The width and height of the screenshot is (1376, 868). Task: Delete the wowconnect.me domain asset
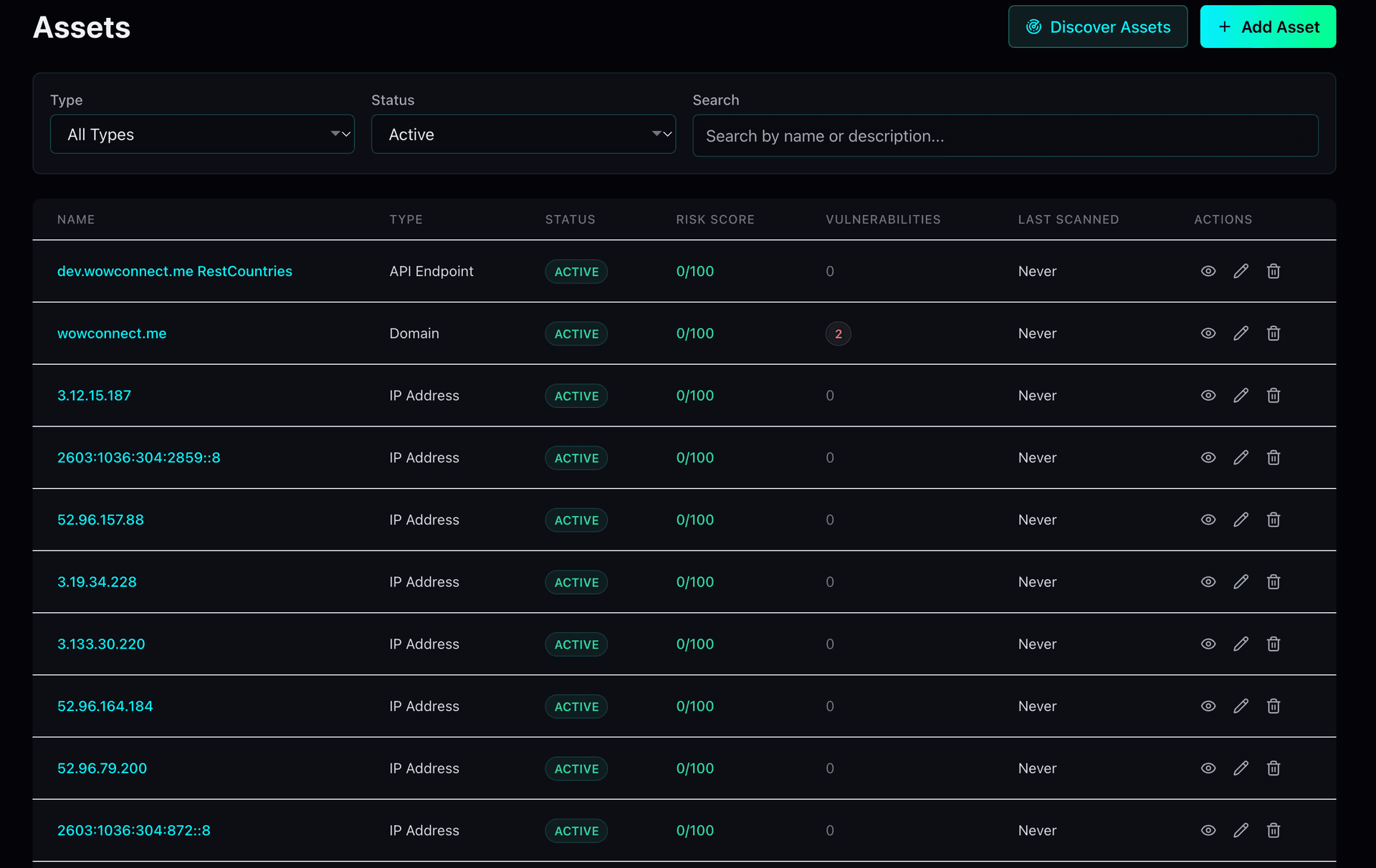pos(1273,333)
